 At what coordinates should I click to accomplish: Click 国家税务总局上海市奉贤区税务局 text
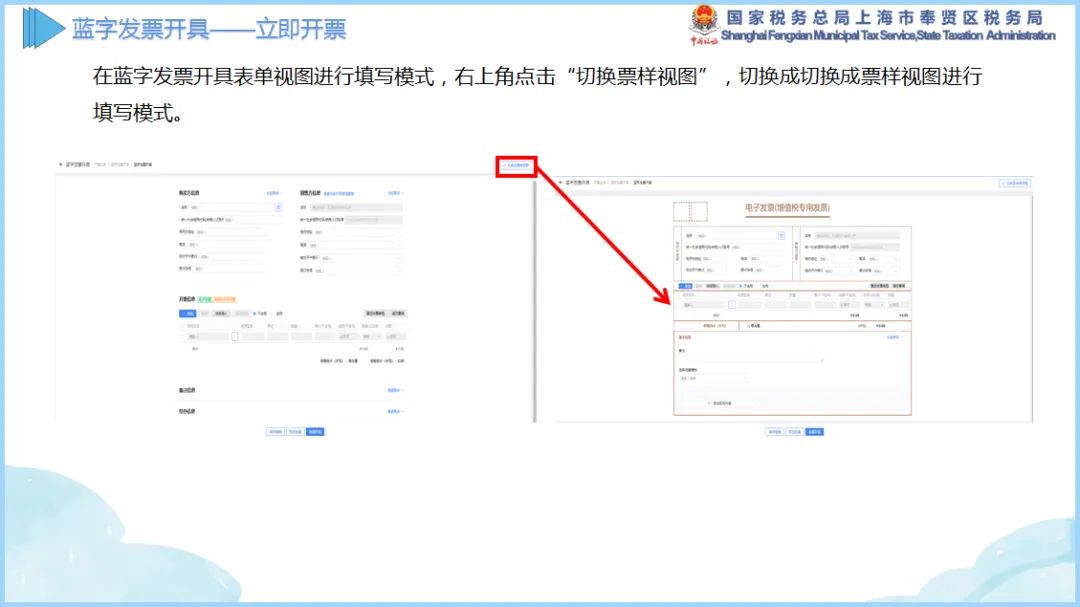pyautogui.click(x=884, y=18)
